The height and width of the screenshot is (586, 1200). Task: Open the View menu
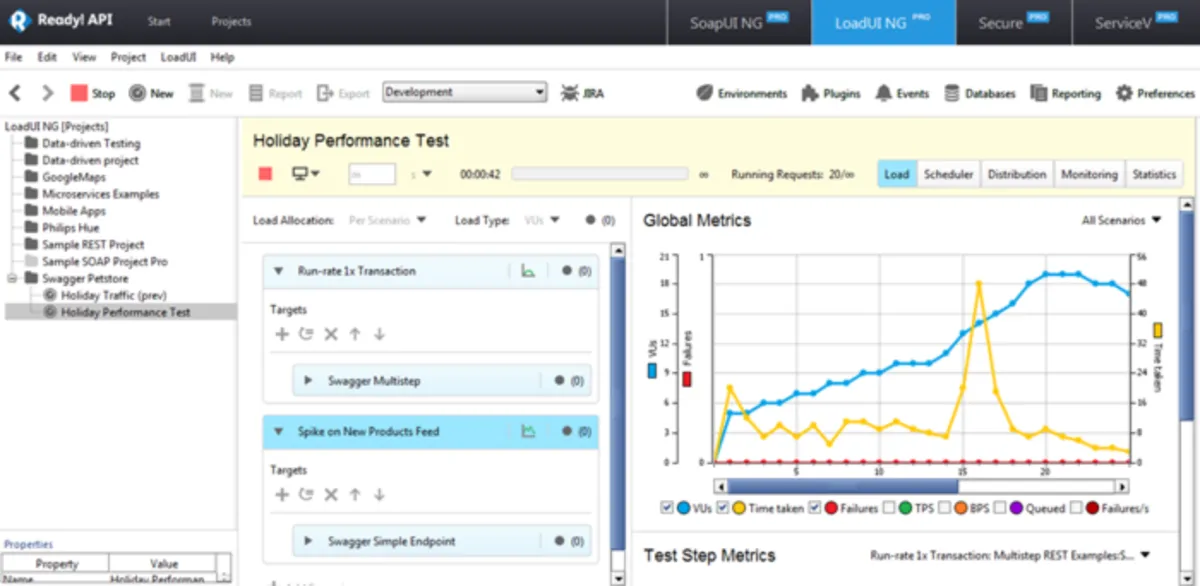point(84,57)
